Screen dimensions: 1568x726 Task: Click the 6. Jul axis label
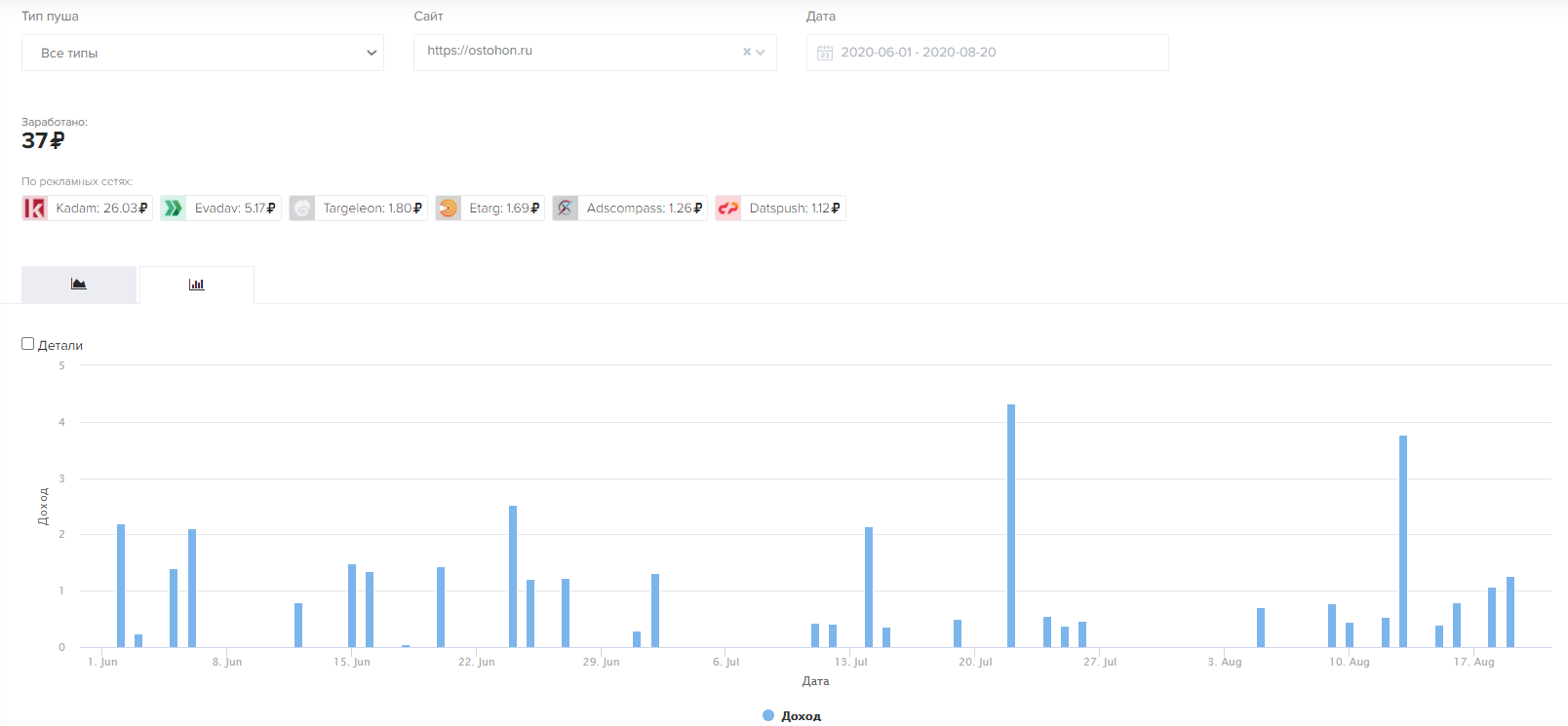click(726, 662)
